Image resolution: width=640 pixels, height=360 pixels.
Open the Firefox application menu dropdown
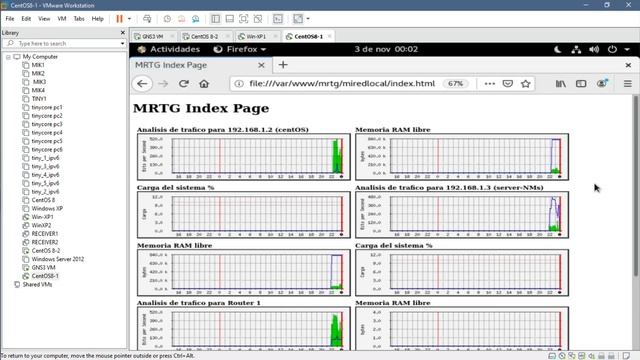[240, 49]
